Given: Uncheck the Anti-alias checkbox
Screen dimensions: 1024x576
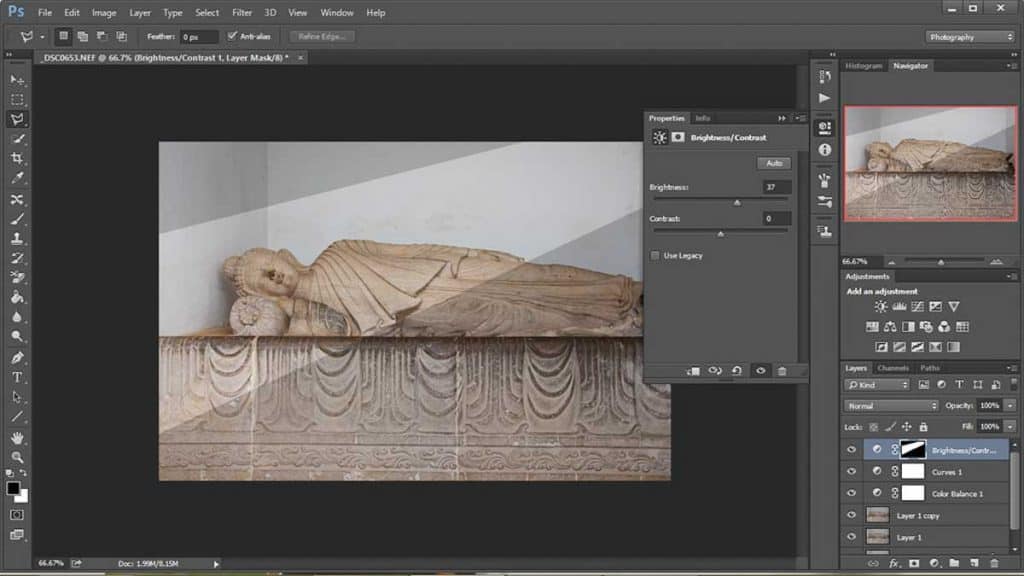Looking at the screenshot, I should (232, 36).
